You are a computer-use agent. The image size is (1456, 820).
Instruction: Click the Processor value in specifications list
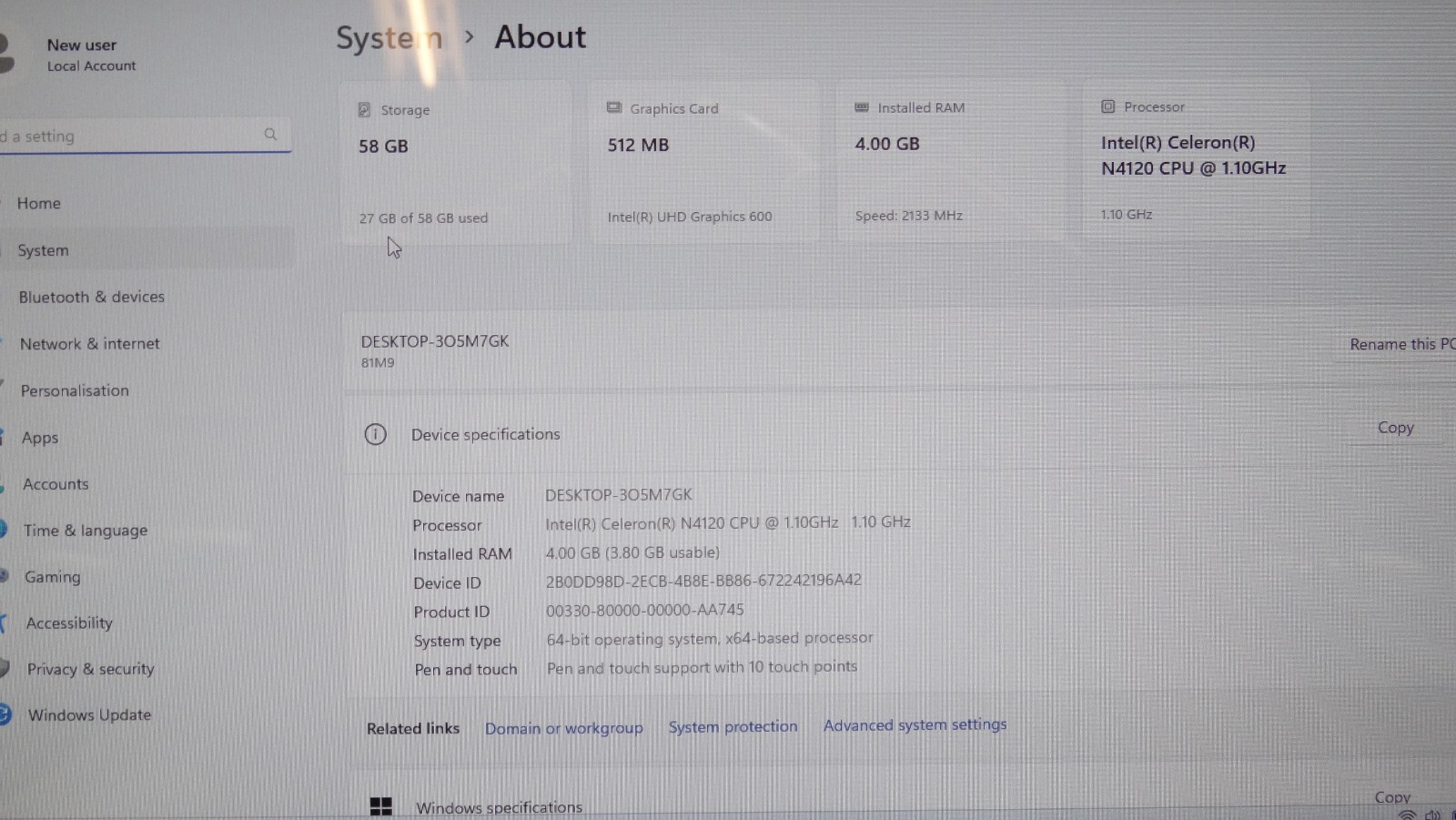pos(728,522)
